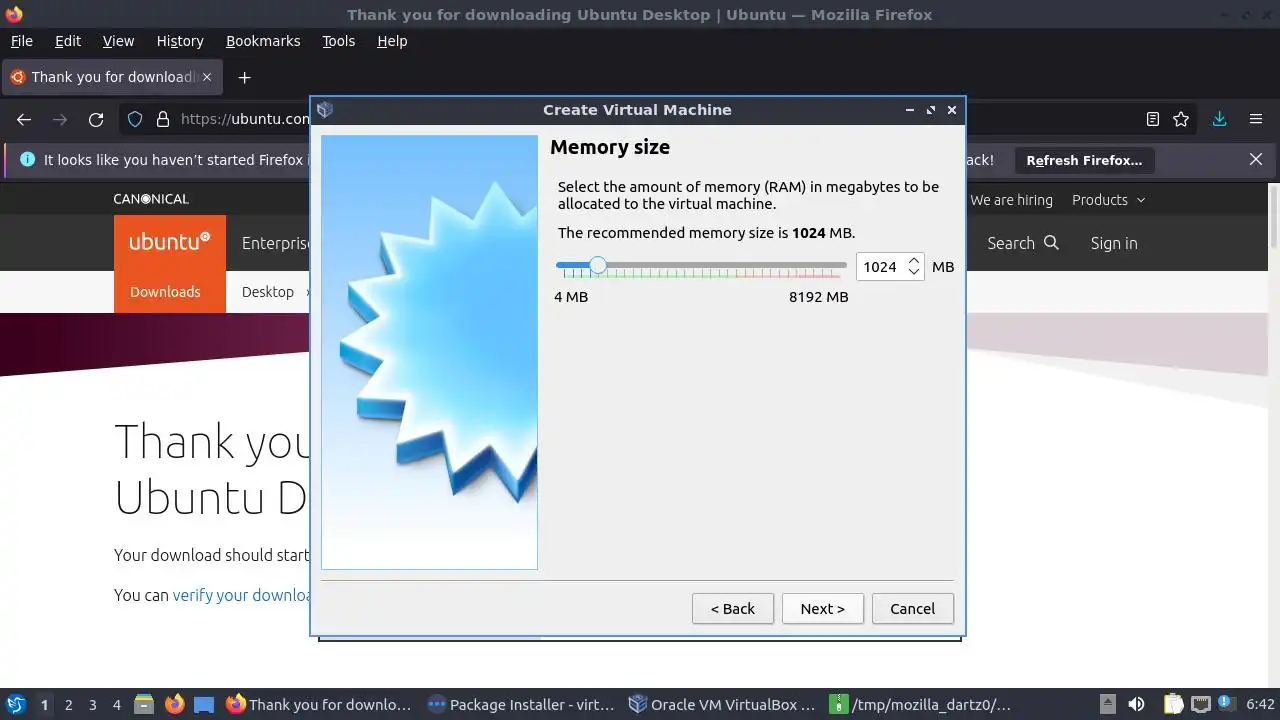
Task: Select the 'Thank you for downloading' browser tab
Action: [x=110, y=77]
